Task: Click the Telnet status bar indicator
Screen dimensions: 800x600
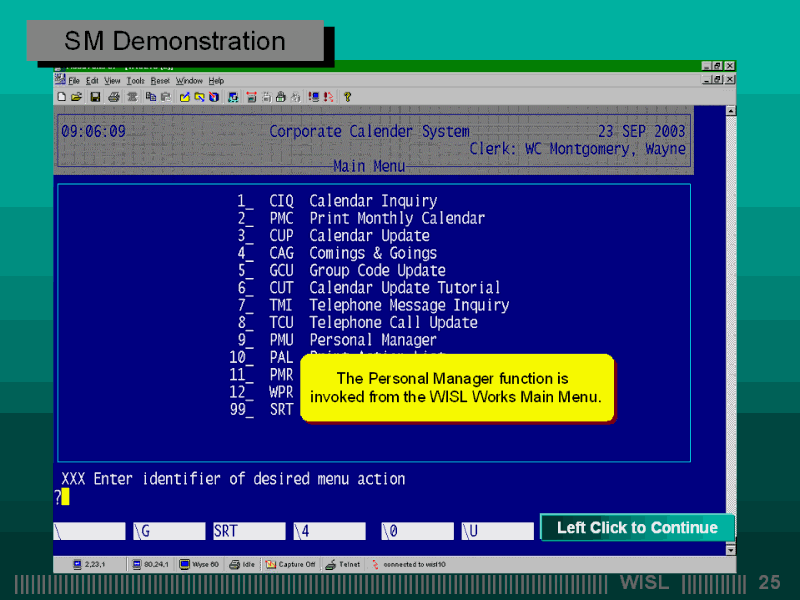Action: (345, 564)
